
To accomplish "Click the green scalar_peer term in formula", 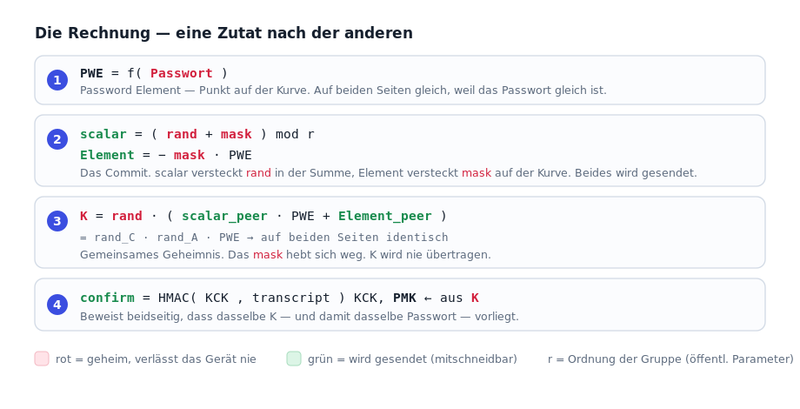I will (x=224, y=216).
